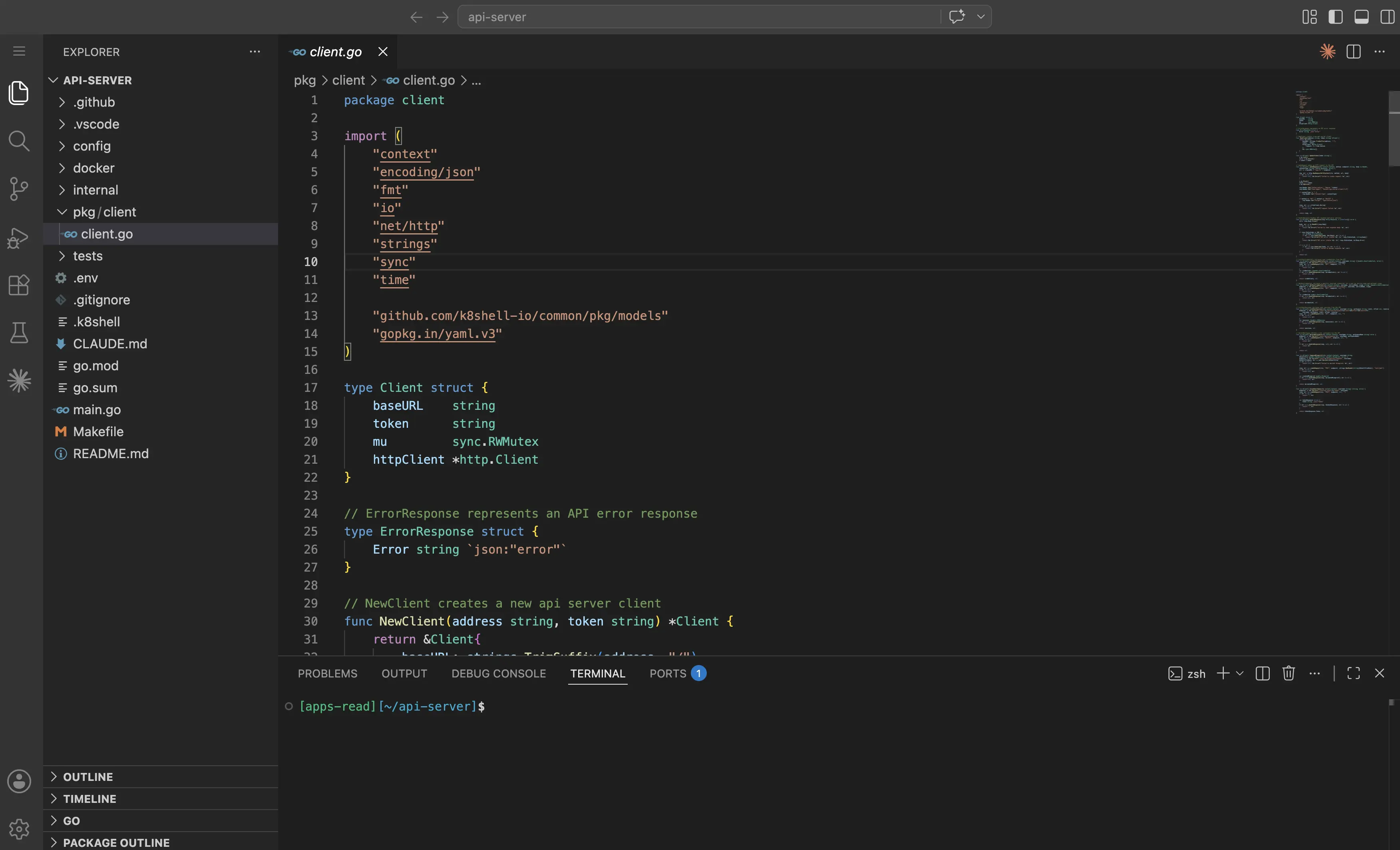This screenshot has height=850, width=1400.
Task: Expand the TIMELINE section
Action: [161, 799]
